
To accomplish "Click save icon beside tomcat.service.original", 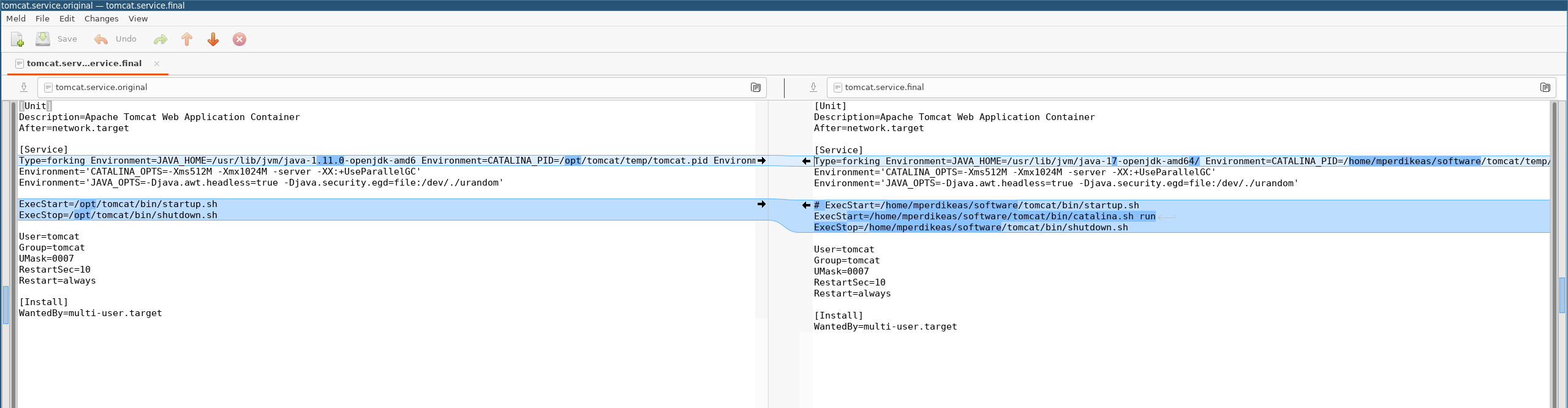I will click(x=24, y=88).
